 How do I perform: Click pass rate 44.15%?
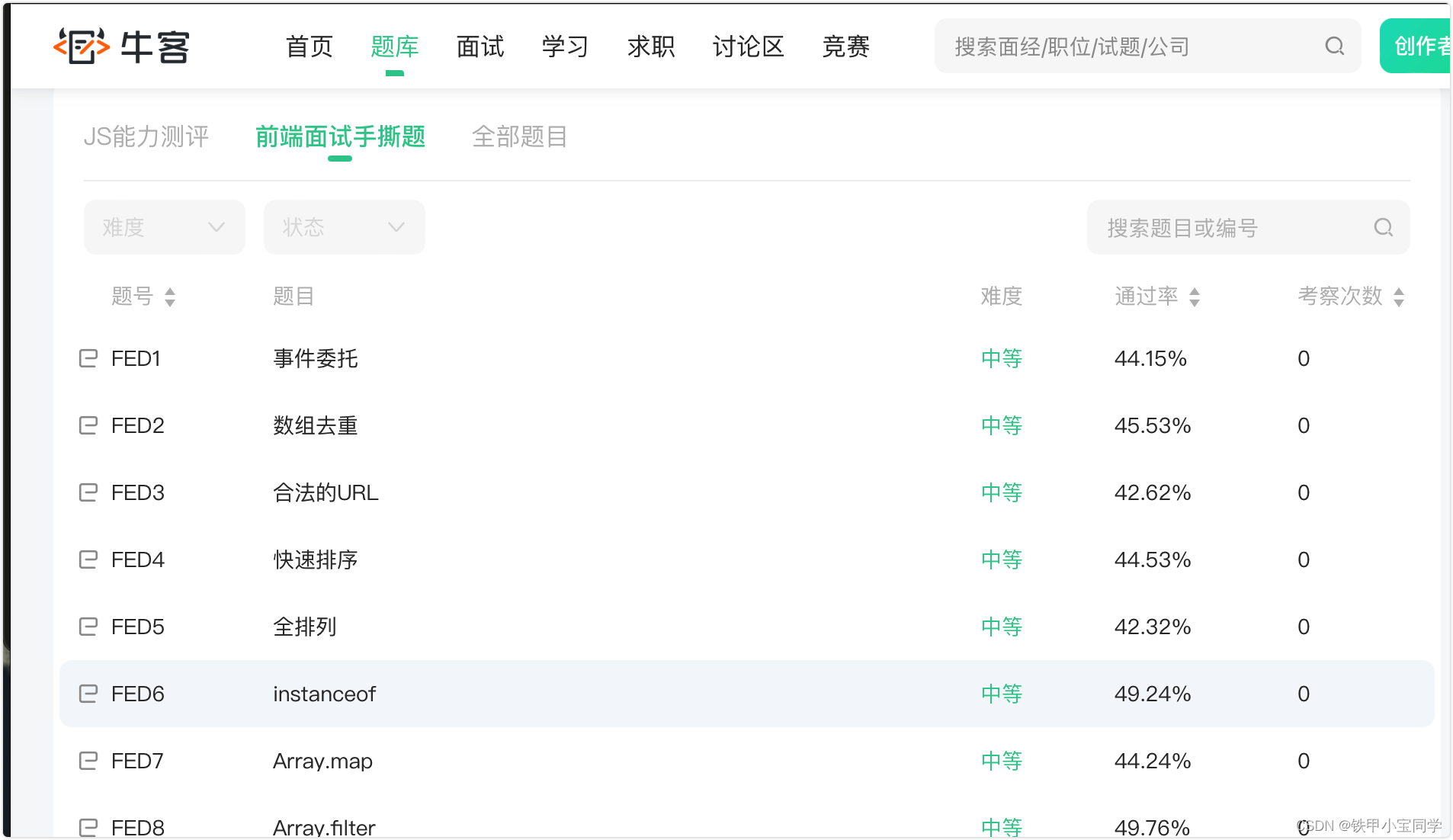tap(1150, 358)
